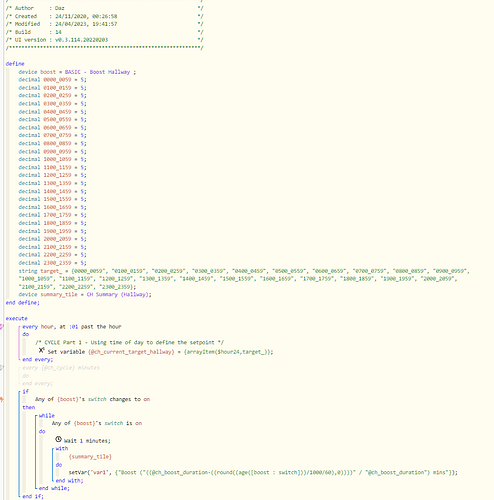Open the string target_ array definition
This screenshot has width=494, height=500.
[244, 279]
